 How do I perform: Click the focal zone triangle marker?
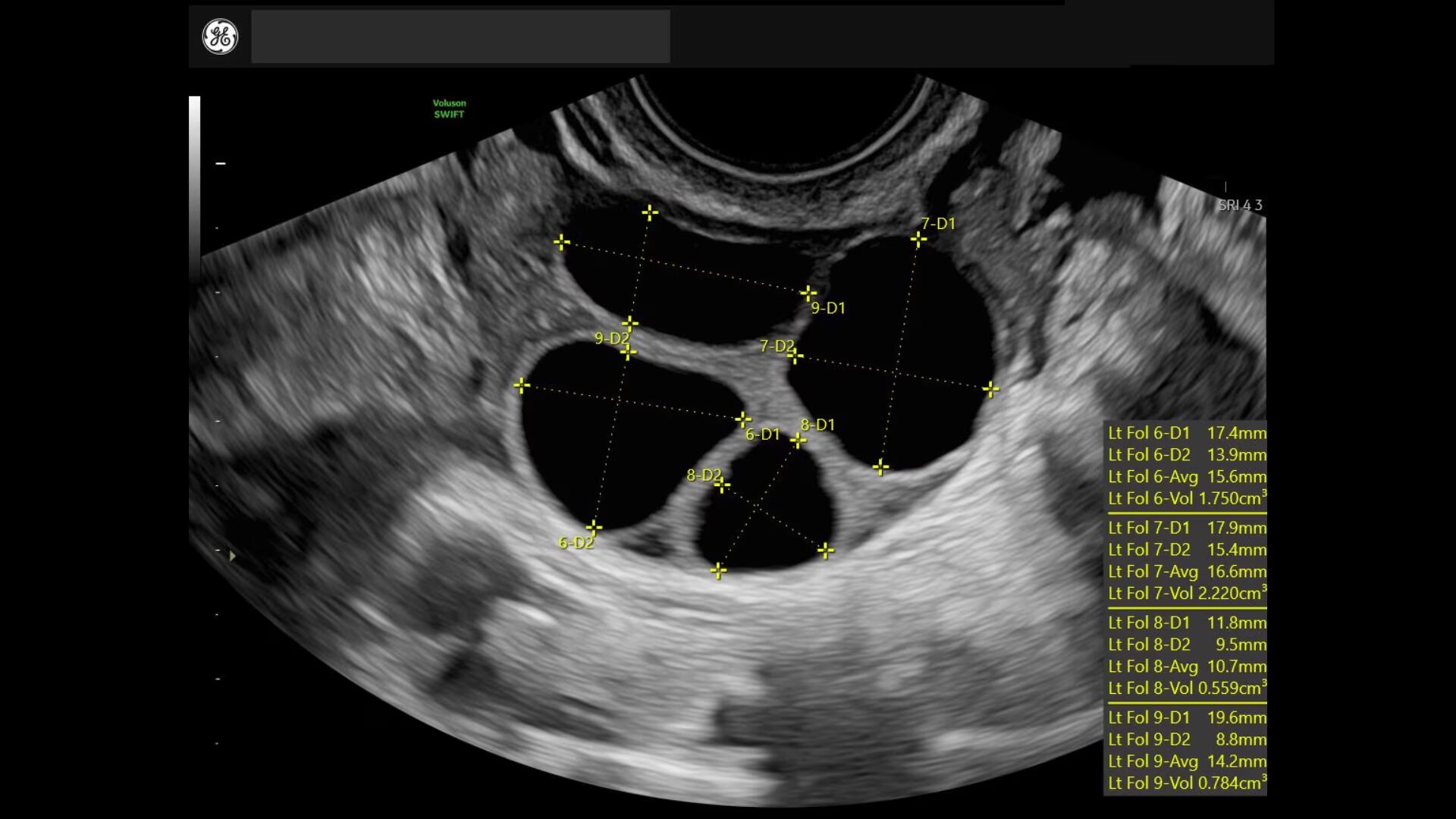tap(232, 557)
